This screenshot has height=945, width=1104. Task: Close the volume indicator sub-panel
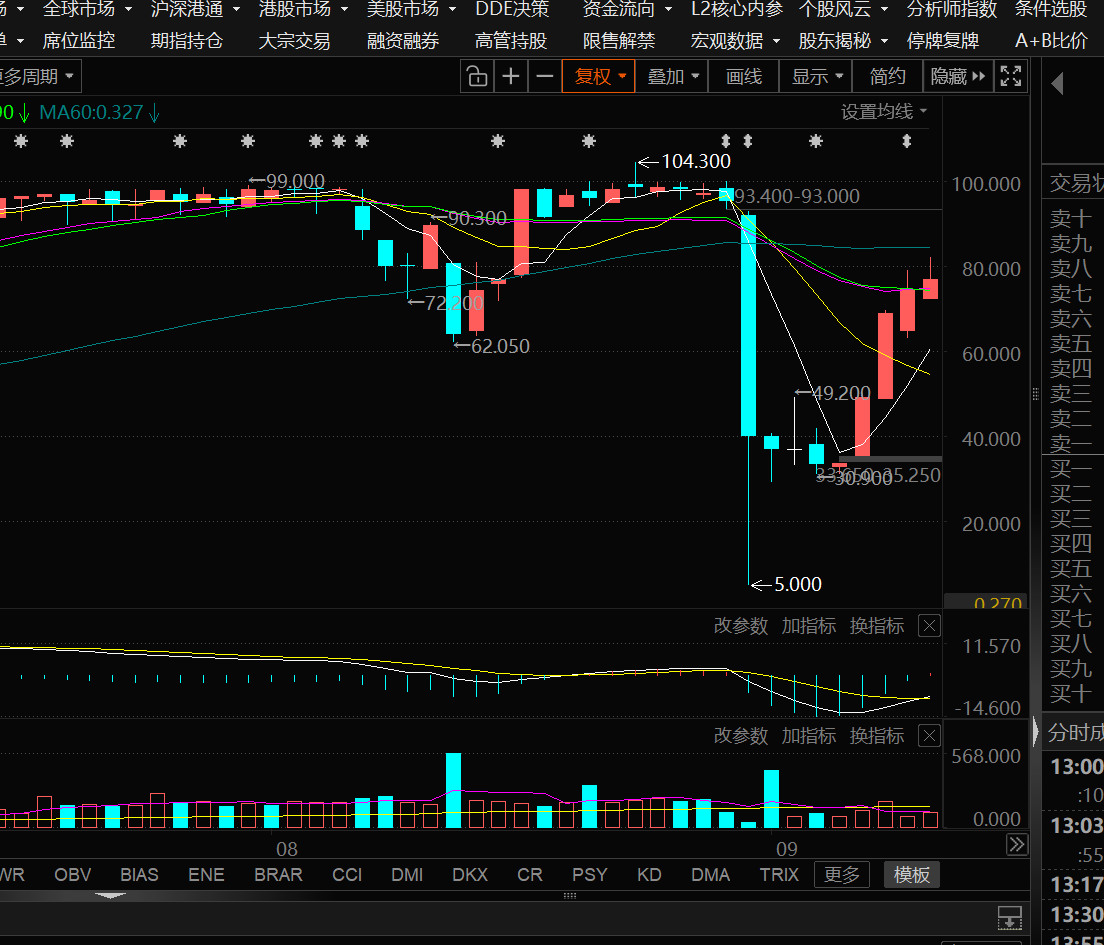929,736
